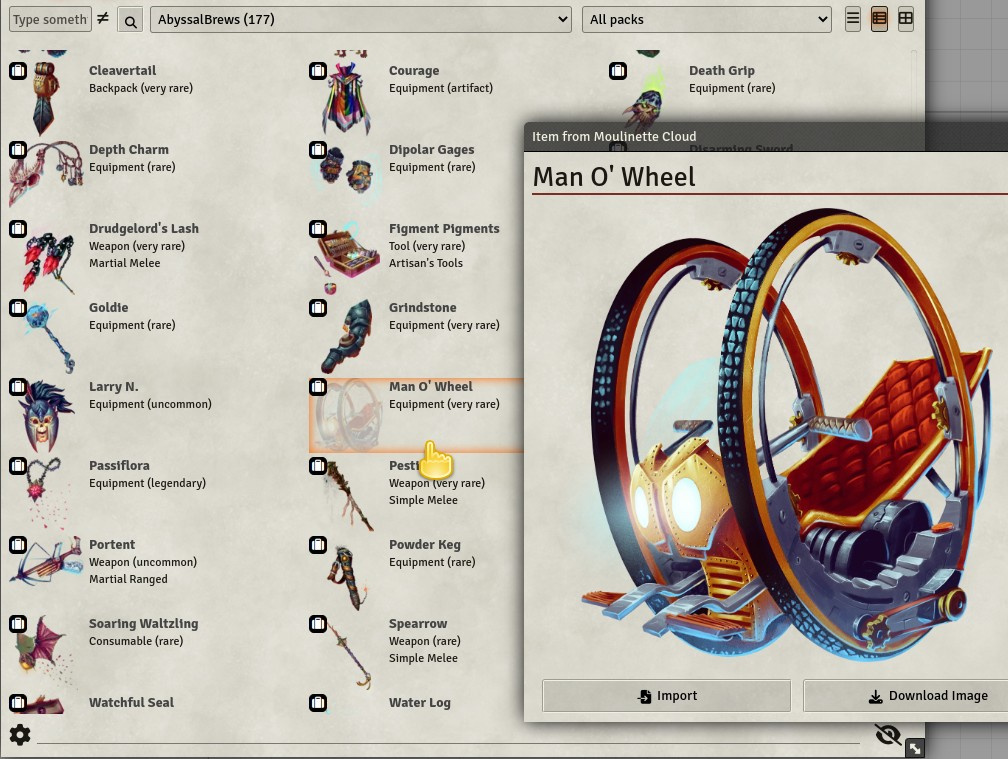Open the All packs dropdown
This screenshot has width=1008, height=759.
coord(706,19)
